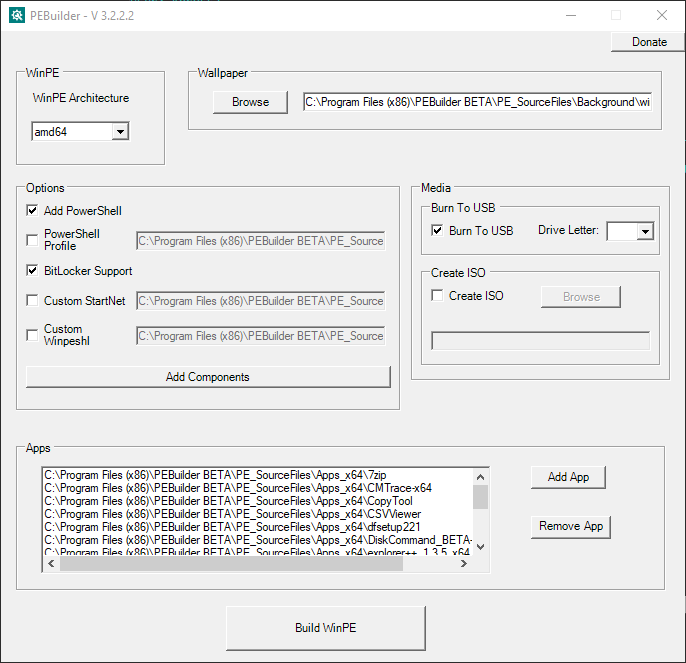This screenshot has width=686, height=663.
Task: Click the Apps list scroll left arrow
Action: [x=51, y=563]
